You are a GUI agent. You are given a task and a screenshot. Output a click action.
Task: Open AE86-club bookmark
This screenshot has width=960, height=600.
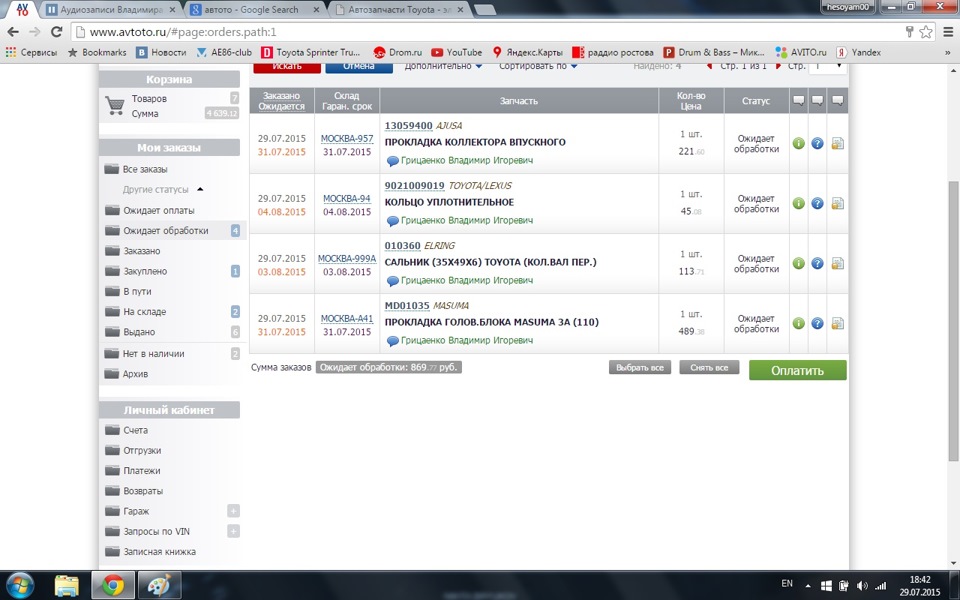pyautogui.click(x=224, y=53)
